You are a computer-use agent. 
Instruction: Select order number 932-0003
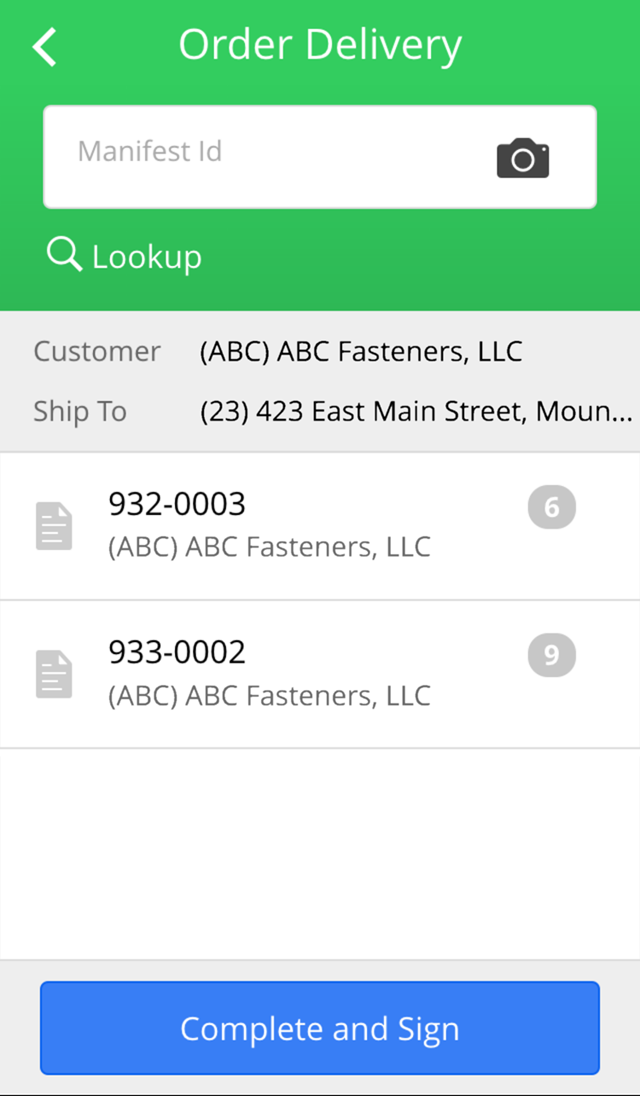coord(177,504)
